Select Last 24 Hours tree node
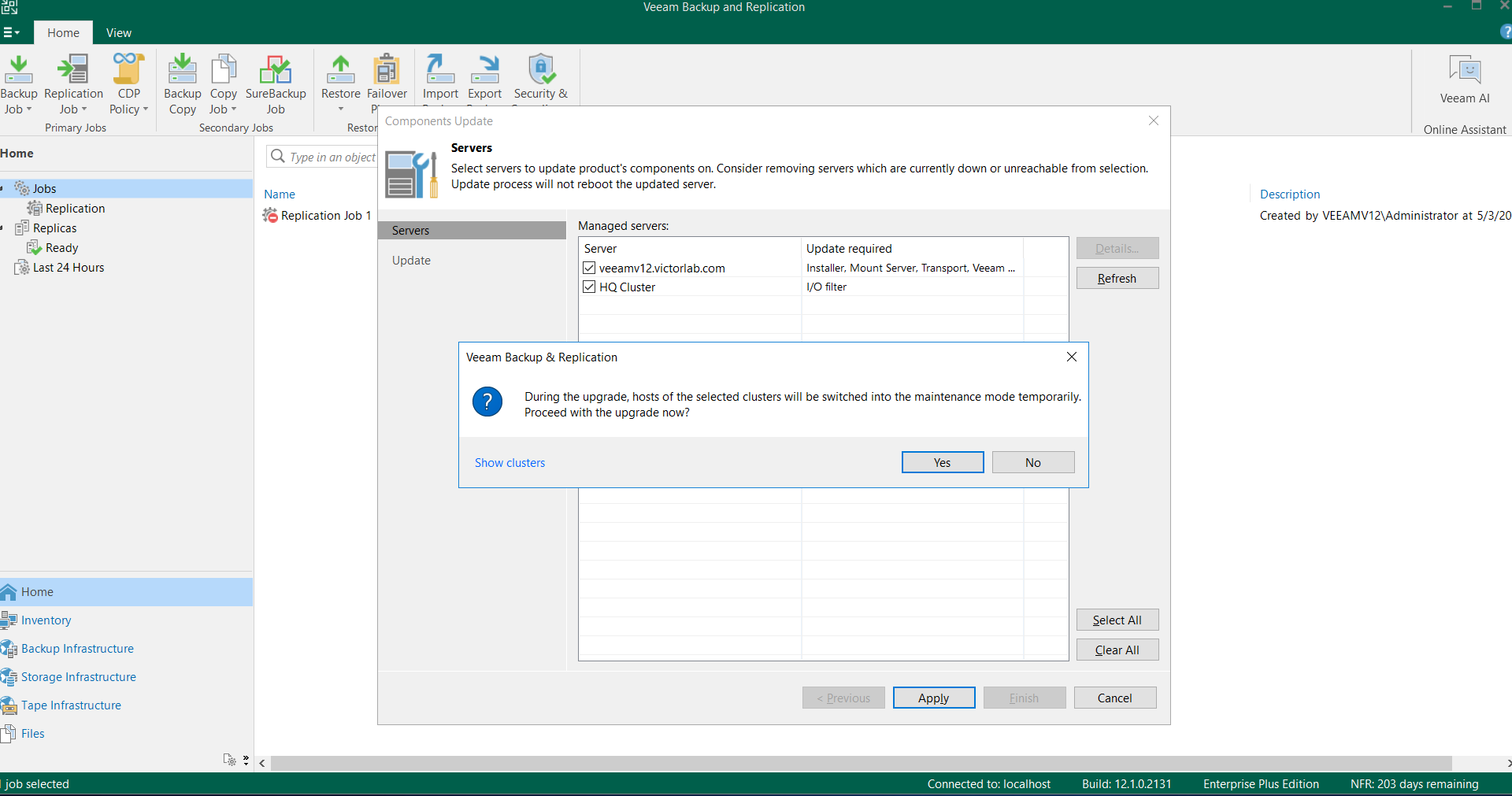 click(x=68, y=268)
